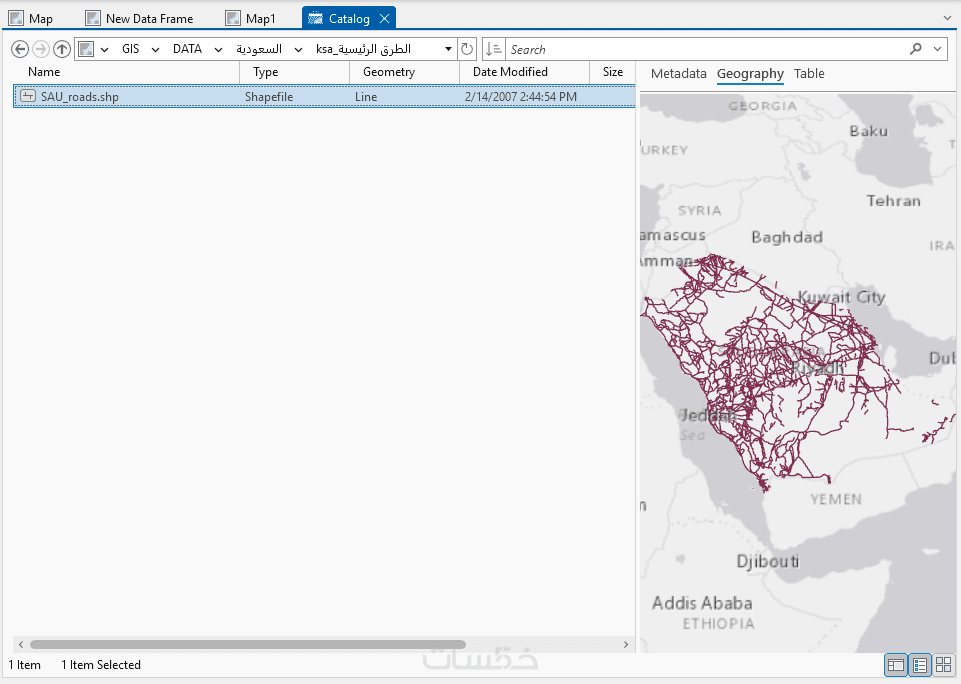Screen dimensions: 961x684
Task: Switch to tiles view
Action: [944, 665]
